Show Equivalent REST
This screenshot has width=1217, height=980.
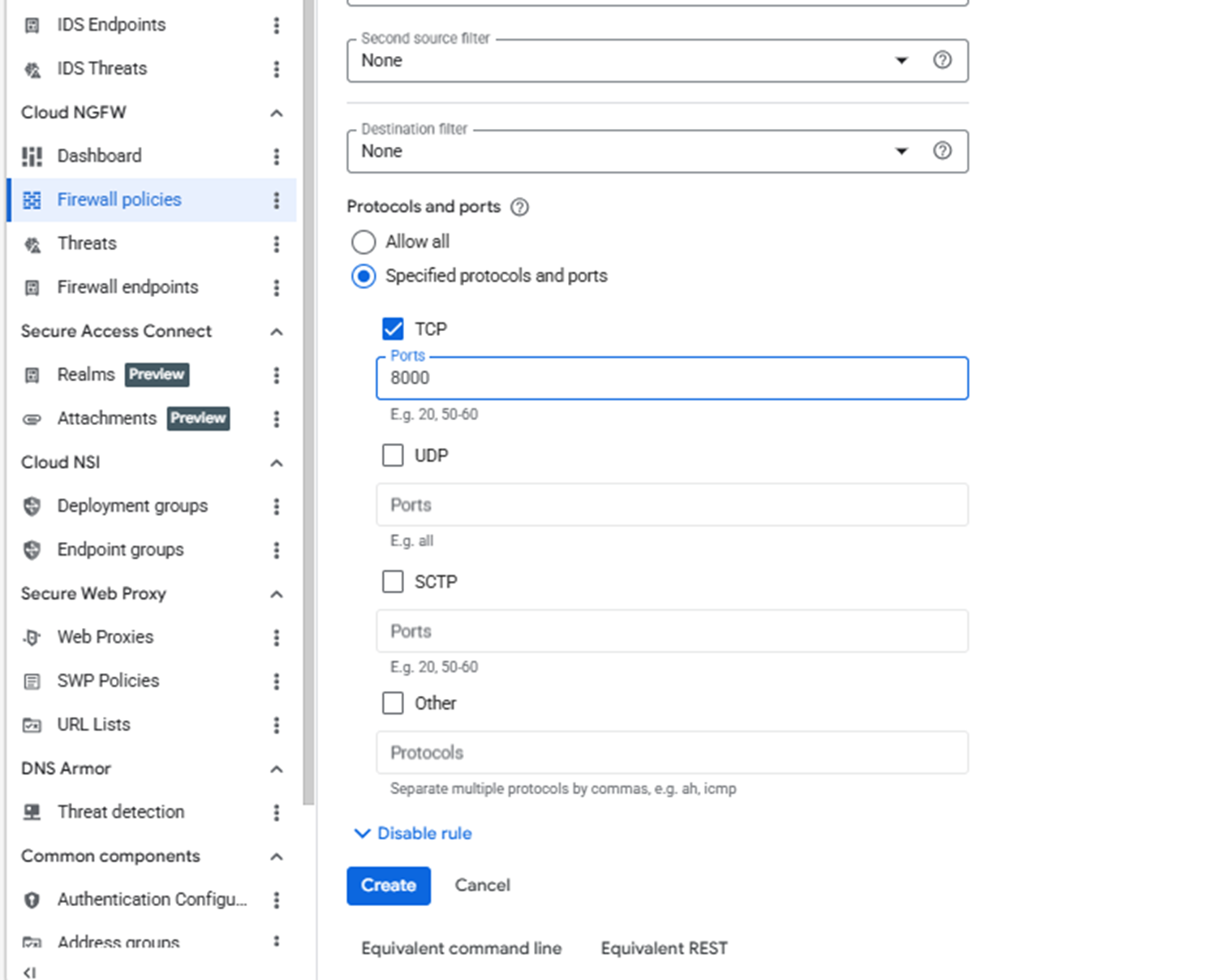[664, 948]
